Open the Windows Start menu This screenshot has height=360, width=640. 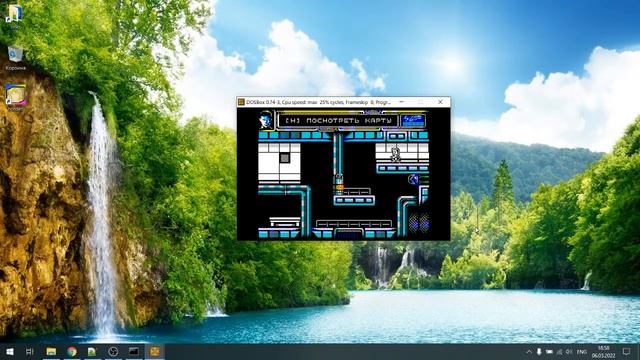coord(10,351)
